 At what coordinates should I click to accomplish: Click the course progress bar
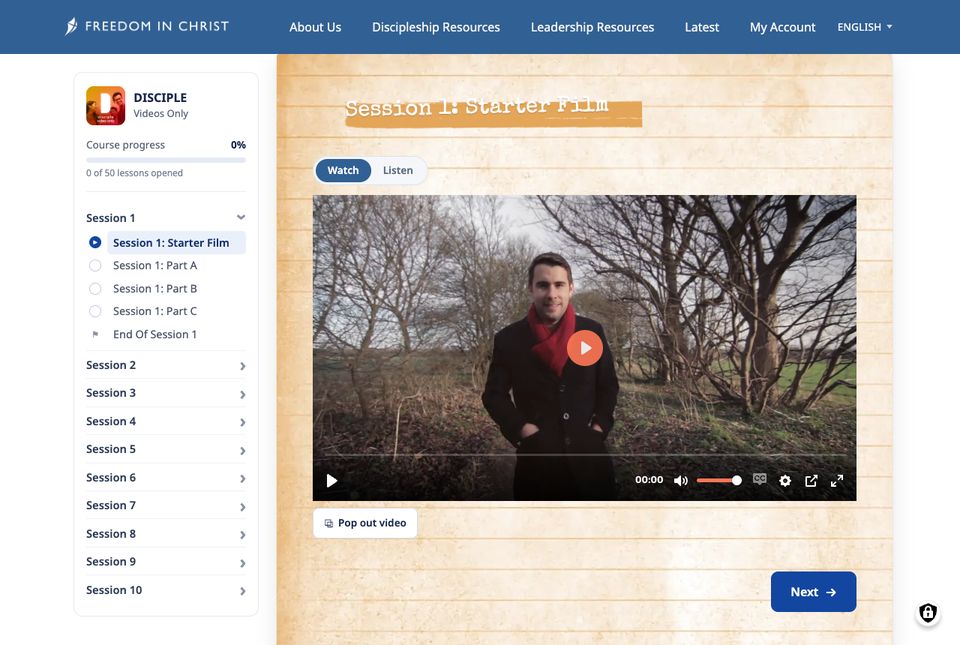tap(166, 160)
